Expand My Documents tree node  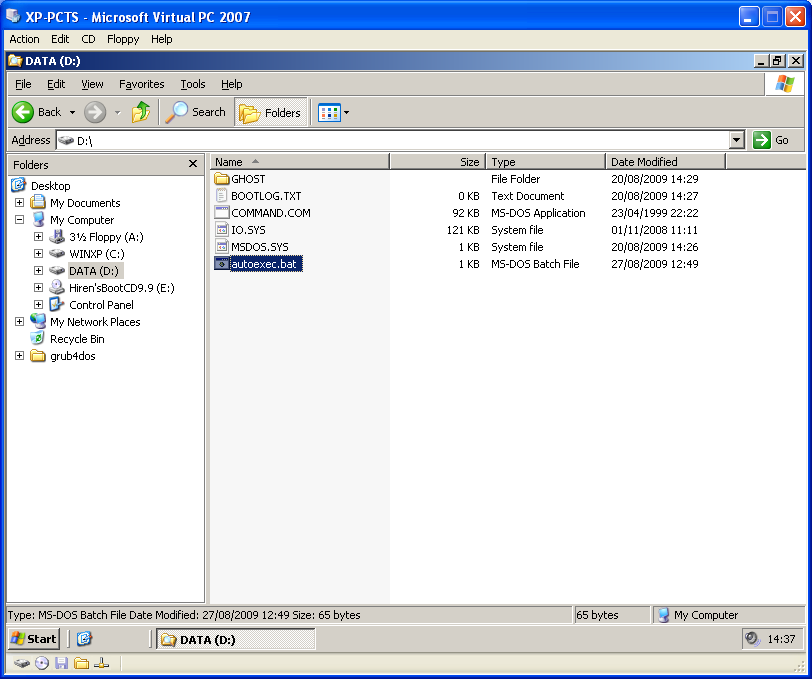click(x=19, y=203)
